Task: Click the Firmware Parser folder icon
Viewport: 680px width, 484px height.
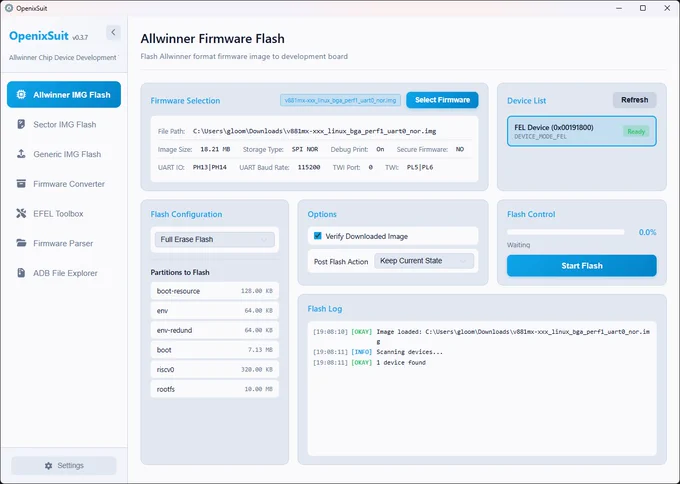Action: [x=21, y=243]
